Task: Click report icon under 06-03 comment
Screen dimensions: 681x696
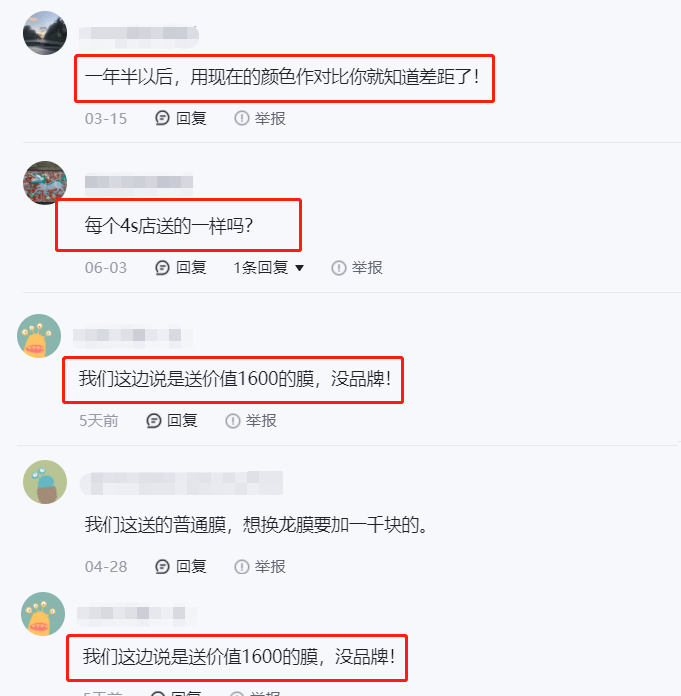Action: point(339,268)
